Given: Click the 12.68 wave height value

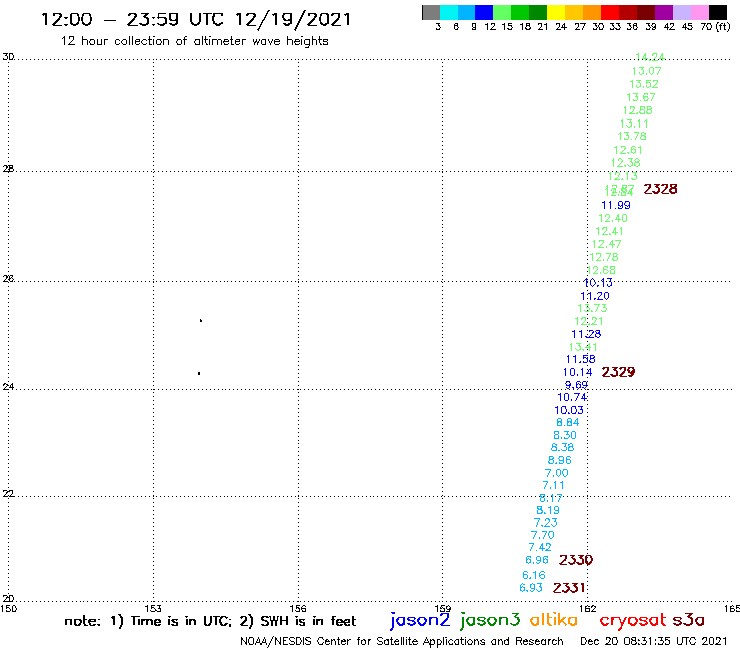Looking at the screenshot, I should [x=601, y=270].
